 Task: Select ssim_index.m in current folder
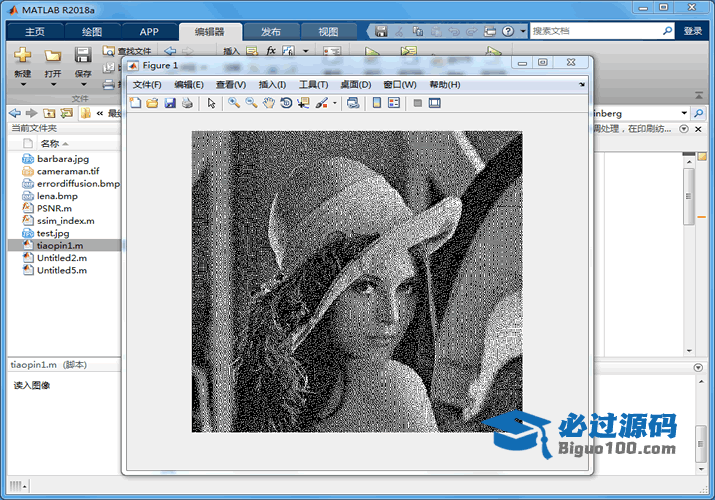click(x=66, y=221)
